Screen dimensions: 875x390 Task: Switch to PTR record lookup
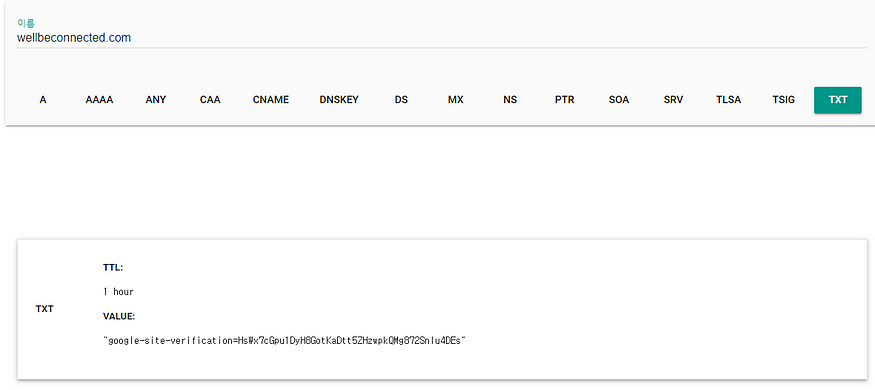coord(565,100)
